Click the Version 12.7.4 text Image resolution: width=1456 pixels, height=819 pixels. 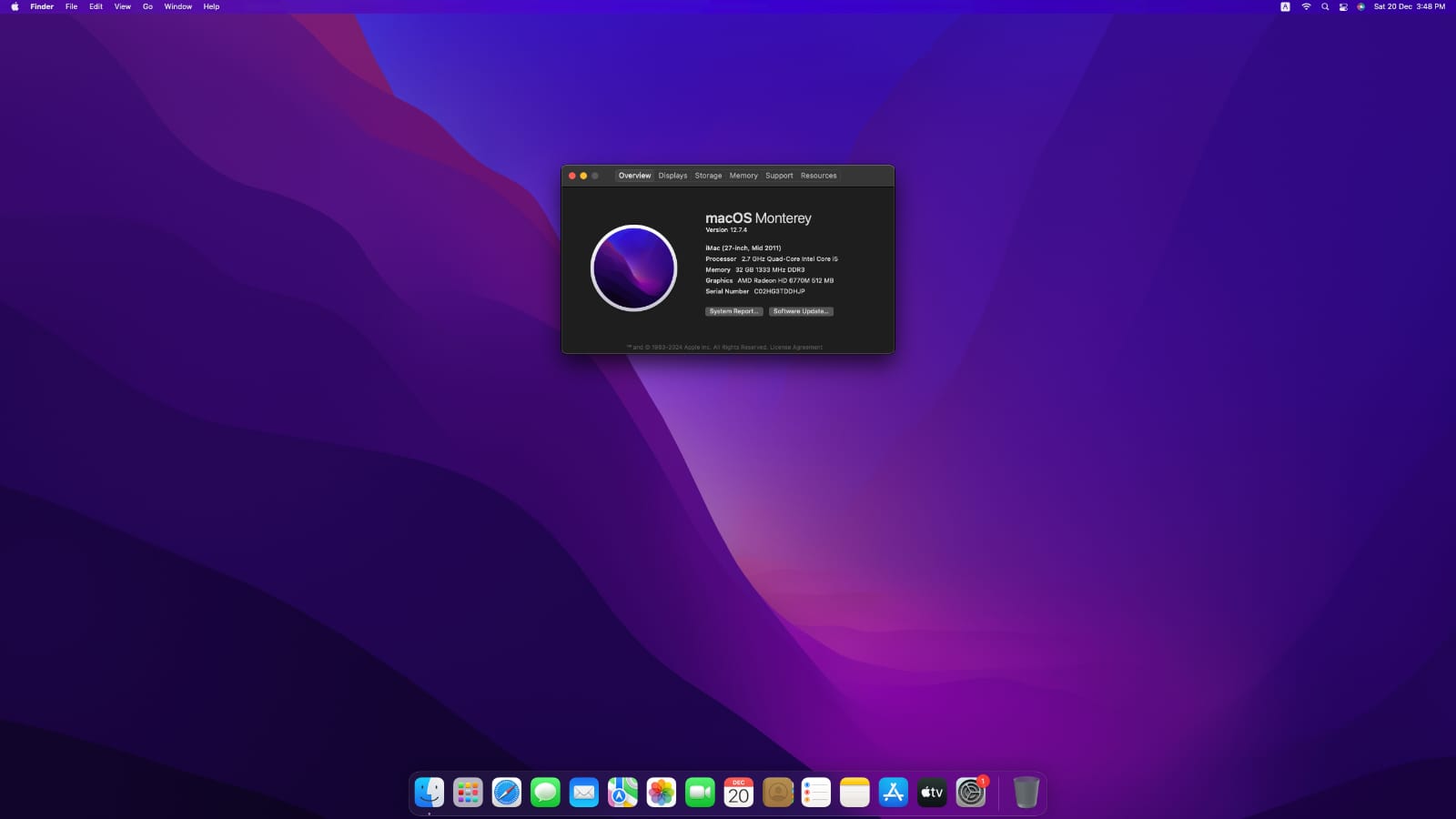click(726, 230)
